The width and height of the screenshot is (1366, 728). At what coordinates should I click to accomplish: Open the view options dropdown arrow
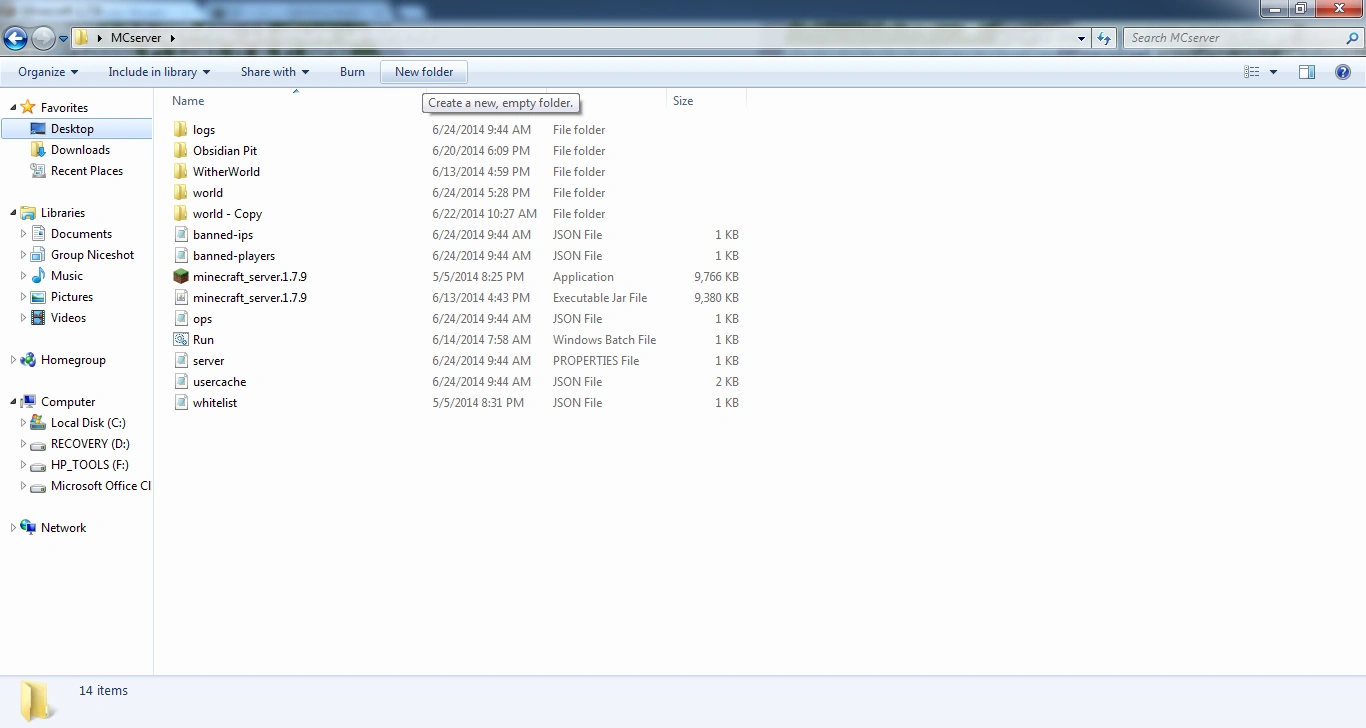click(x=1273, y=72)
